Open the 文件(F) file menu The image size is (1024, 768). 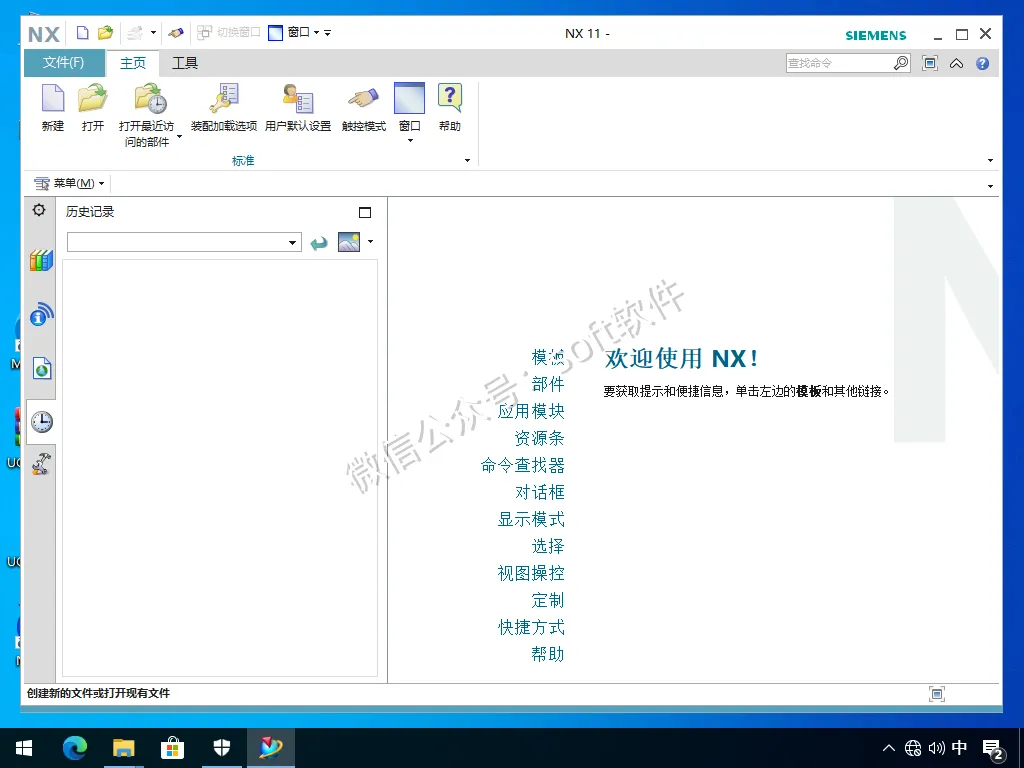point(63,63)
